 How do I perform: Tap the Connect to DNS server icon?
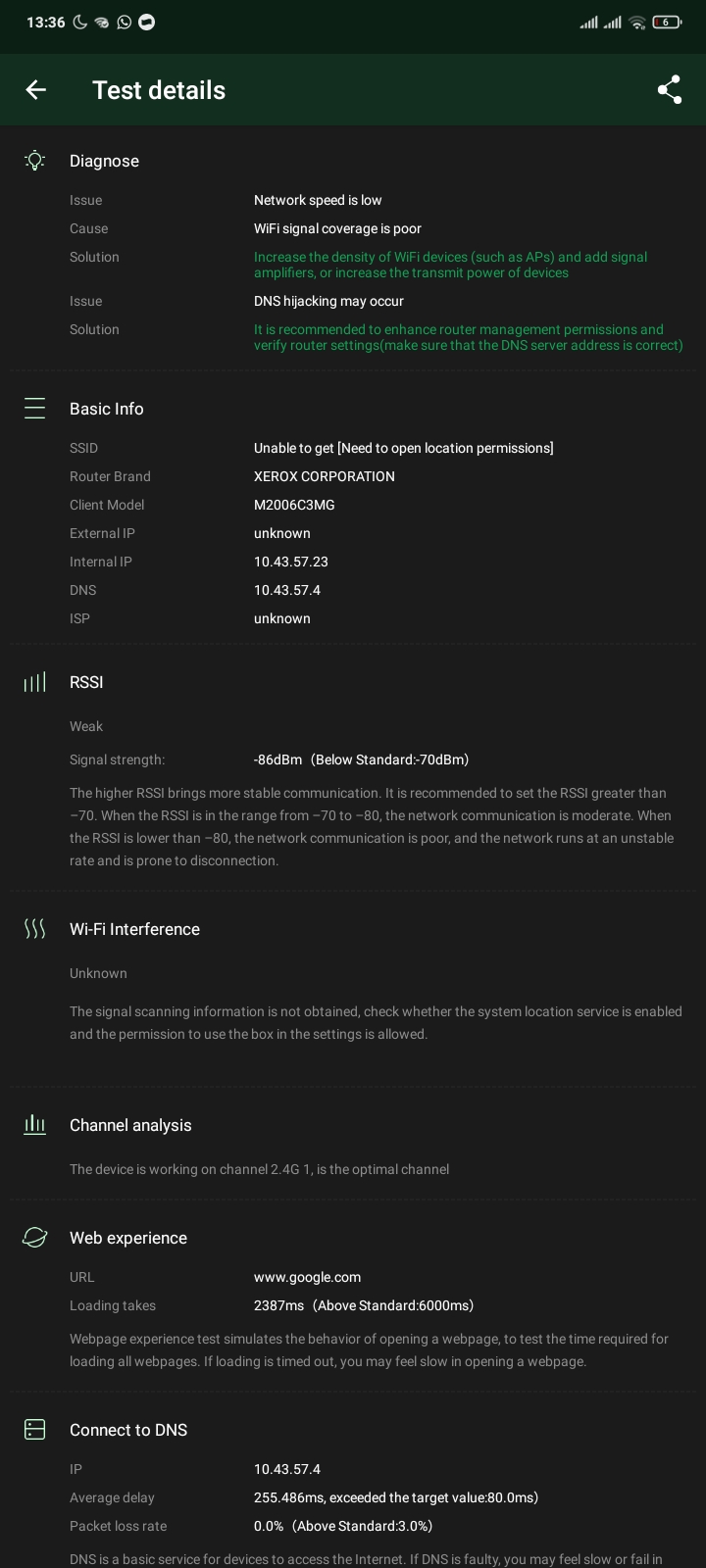tap(35, 1430)
